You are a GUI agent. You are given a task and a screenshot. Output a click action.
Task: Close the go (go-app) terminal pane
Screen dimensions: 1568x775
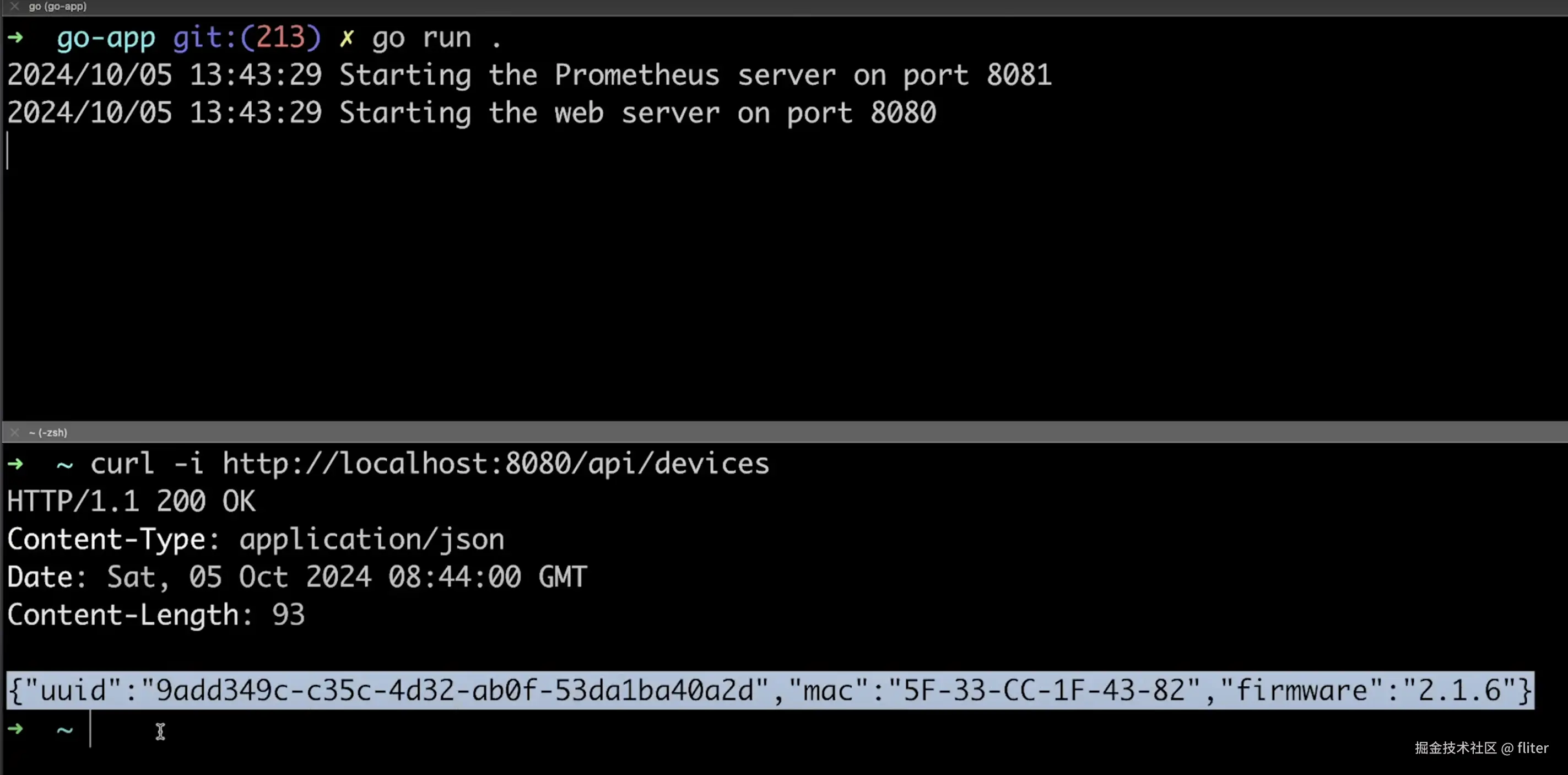pos(15,7)
